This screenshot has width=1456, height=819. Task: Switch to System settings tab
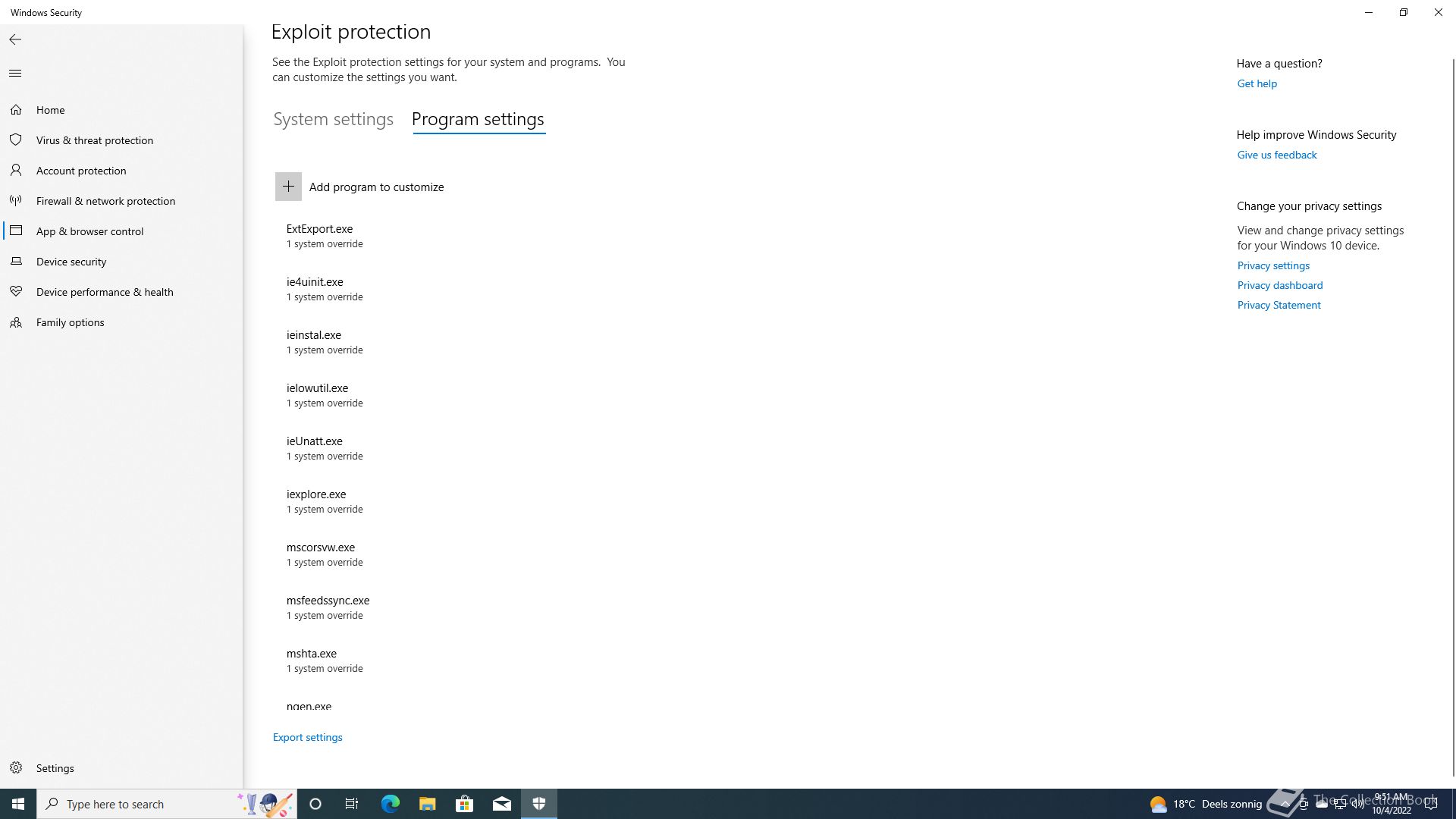click(x=333, y=120)
